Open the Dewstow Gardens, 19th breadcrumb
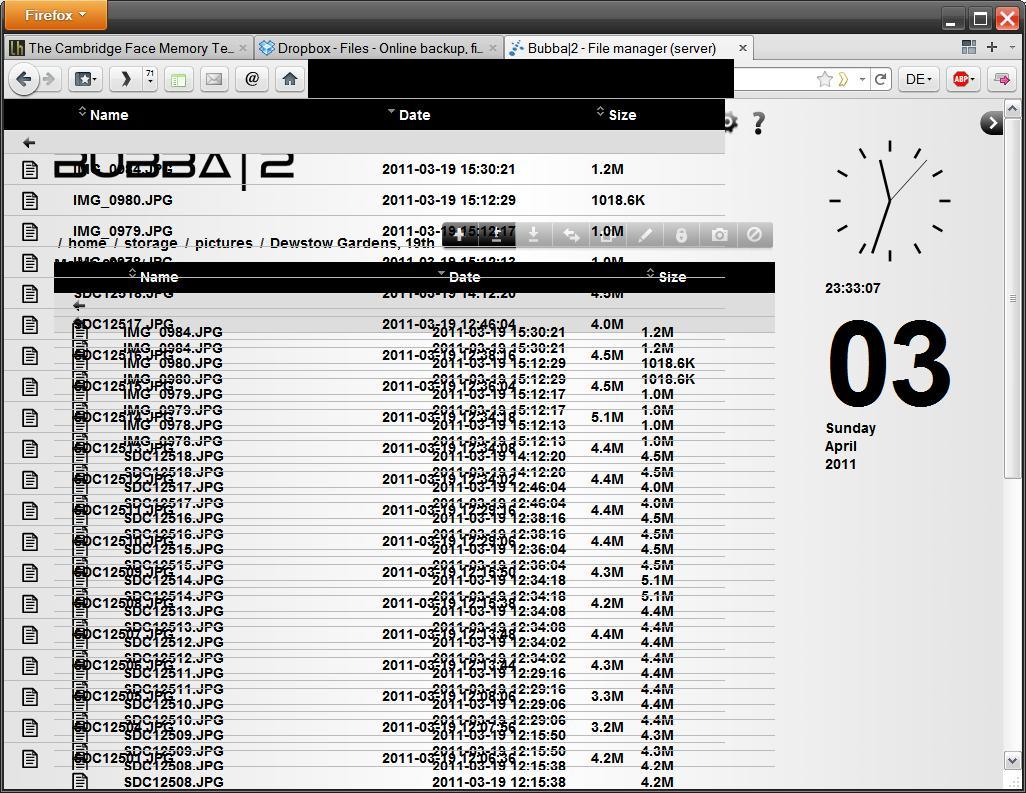This screenshot has width=1026, height=793. click(352, 243)
